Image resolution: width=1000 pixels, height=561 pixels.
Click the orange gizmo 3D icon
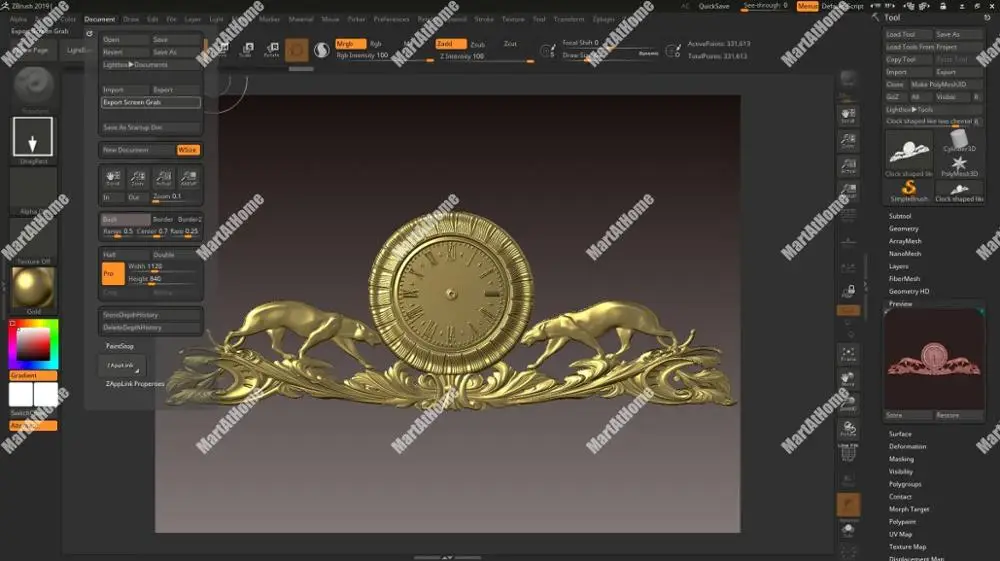point(297,50)
